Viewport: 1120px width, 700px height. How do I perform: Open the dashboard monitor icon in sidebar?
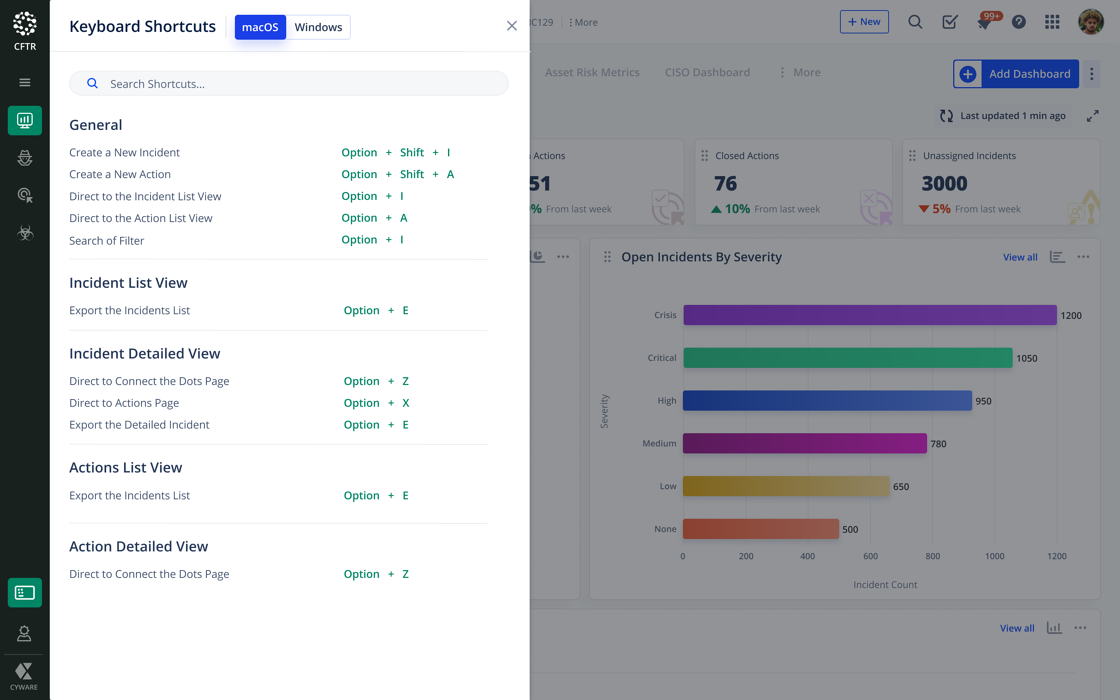click(x=25, y=121)
